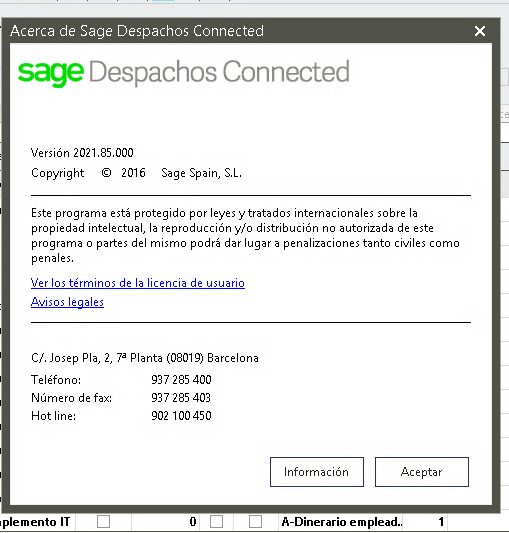The image size is (509, 533).
Task: Click the Teléfono number 937 285 400
Action: 181,379
